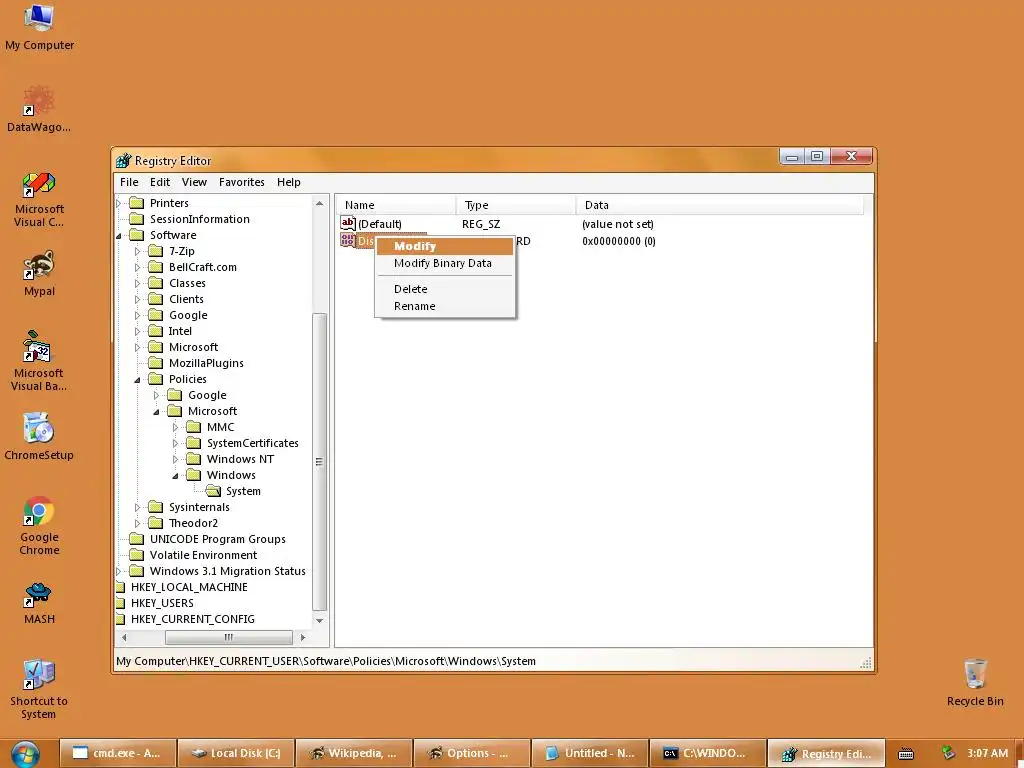
Task: Click the Start button orb
Action: point(25,754)
